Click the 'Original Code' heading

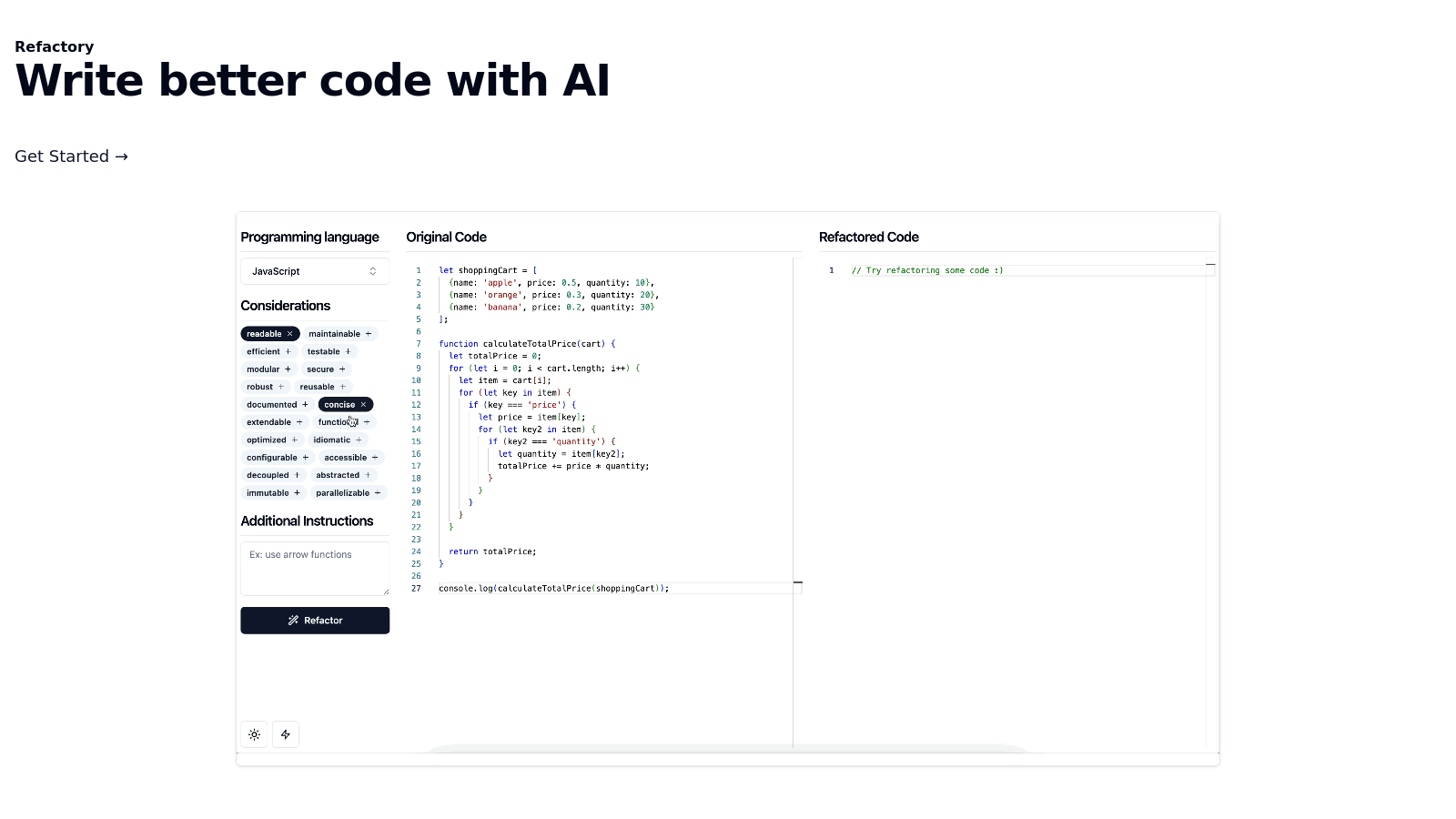click(446, 237)
